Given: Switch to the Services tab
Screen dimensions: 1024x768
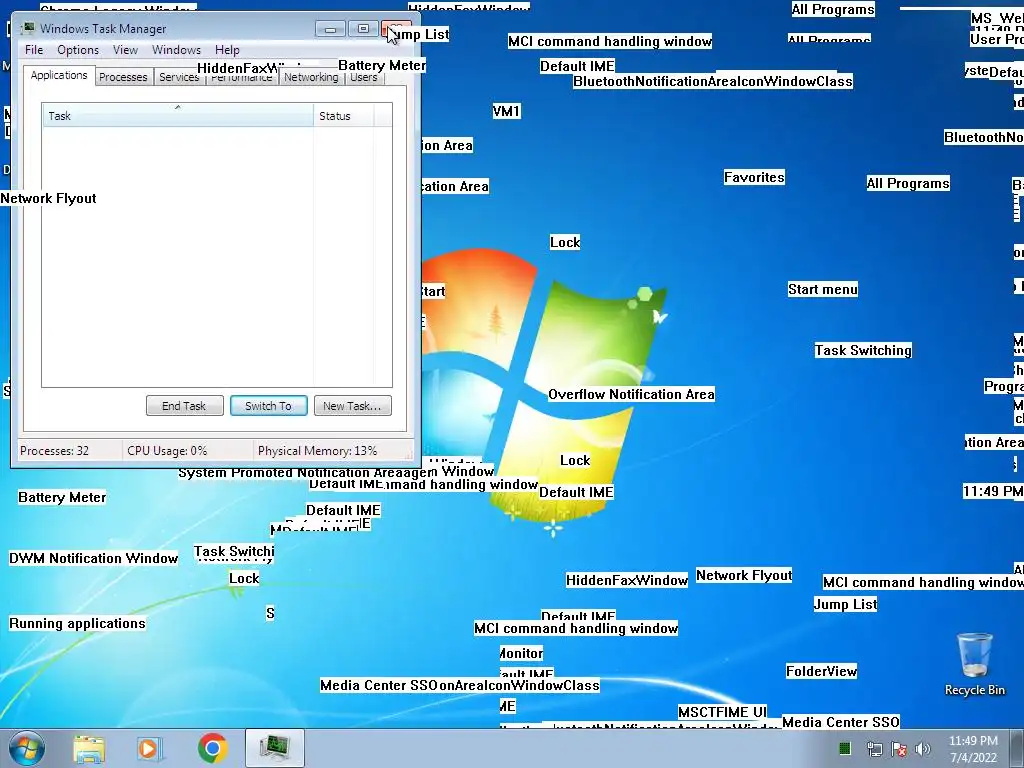Looking at the screenshot, I should coord(179,77).
